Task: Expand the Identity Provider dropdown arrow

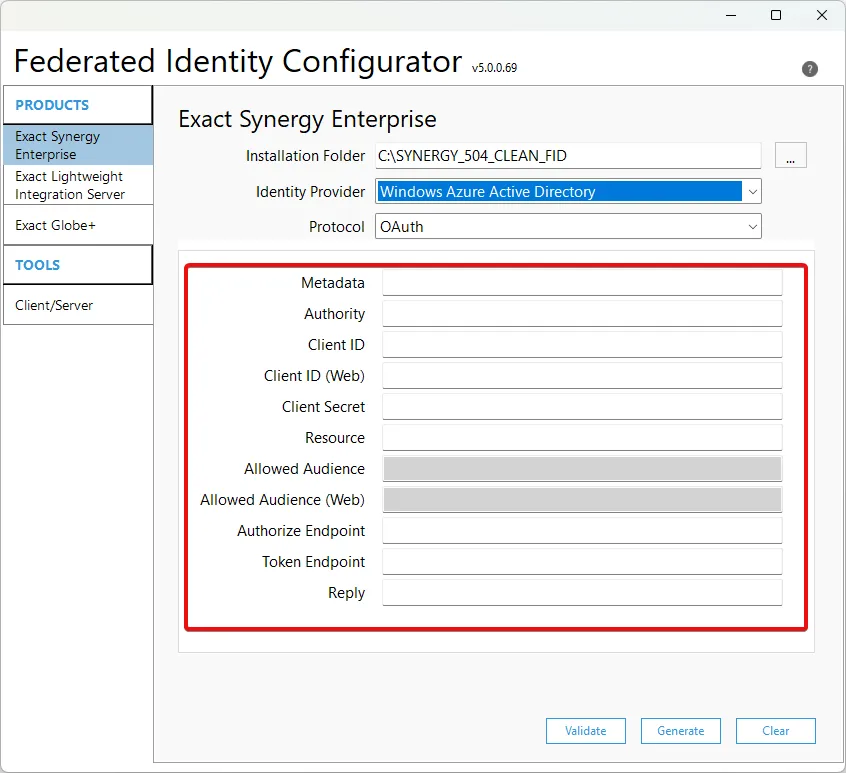Action: tap(752, 191)
